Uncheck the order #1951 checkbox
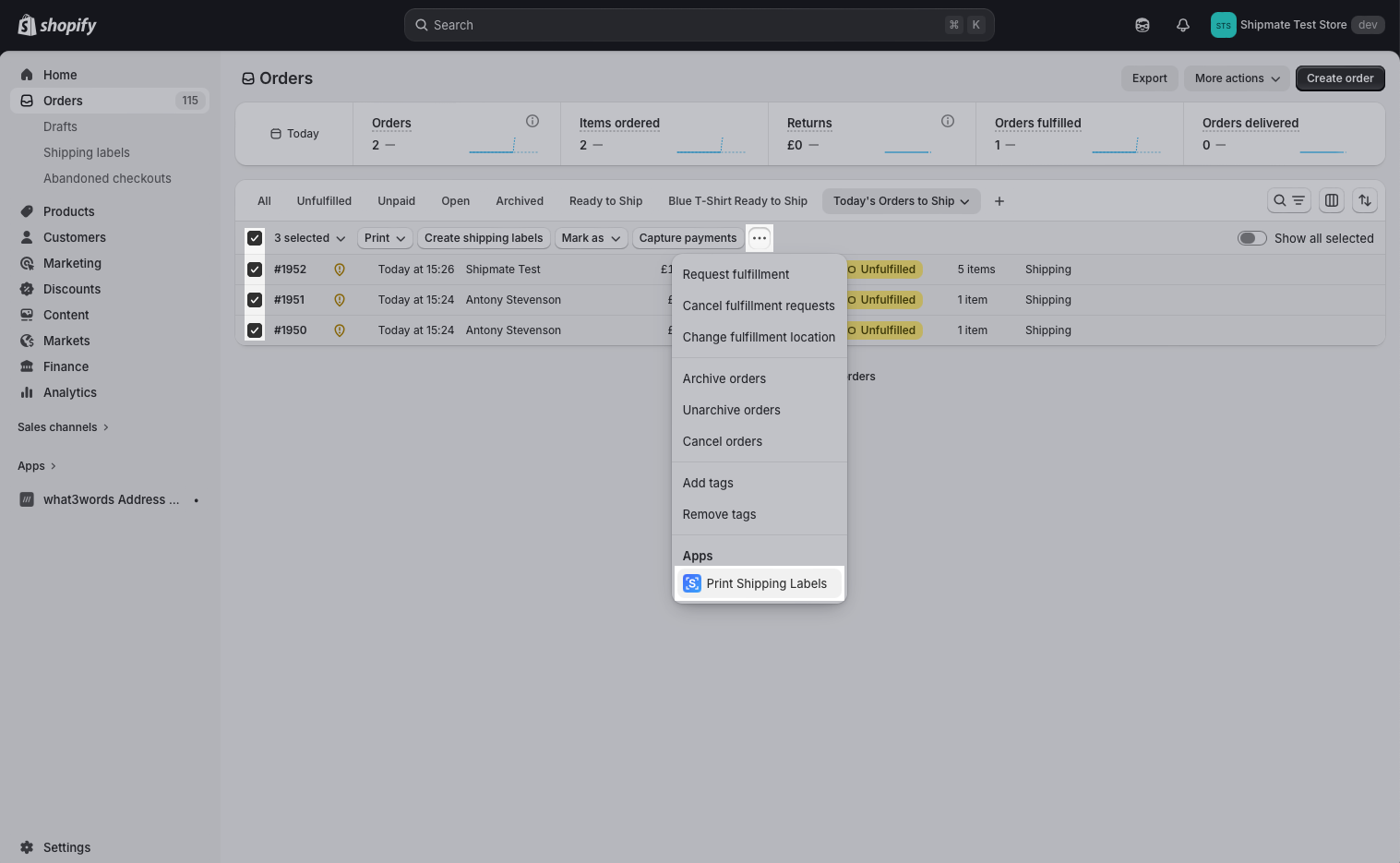 point(255,300)
